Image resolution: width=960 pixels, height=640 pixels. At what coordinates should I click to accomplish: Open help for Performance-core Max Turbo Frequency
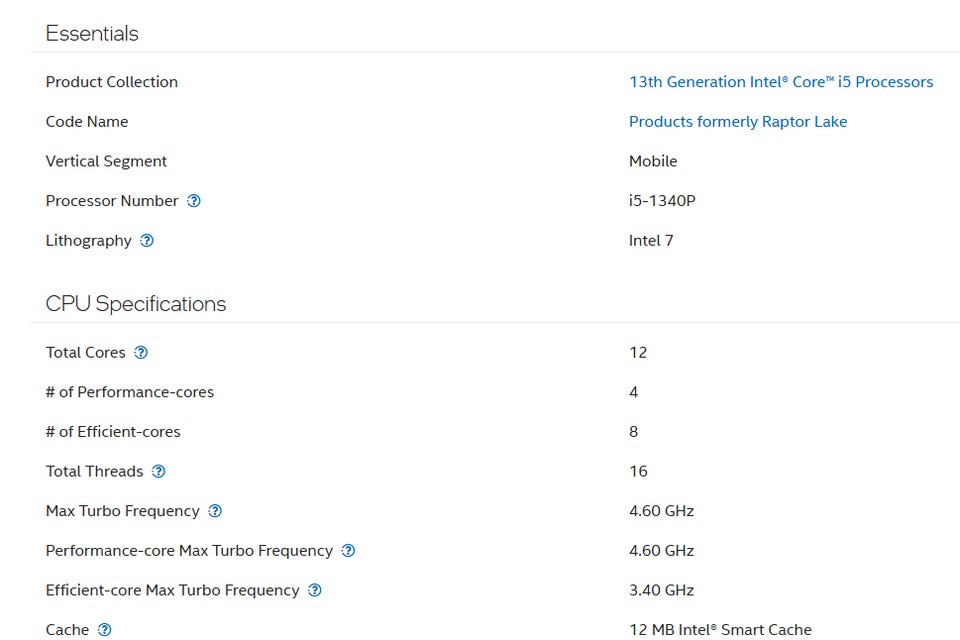[x=348, y=551]
